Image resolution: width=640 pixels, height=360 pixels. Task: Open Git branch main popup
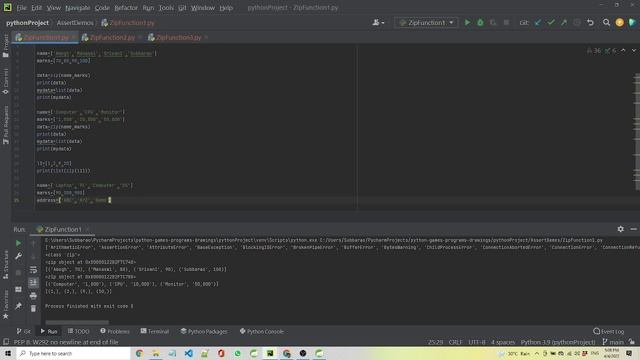tap(613, 342)
